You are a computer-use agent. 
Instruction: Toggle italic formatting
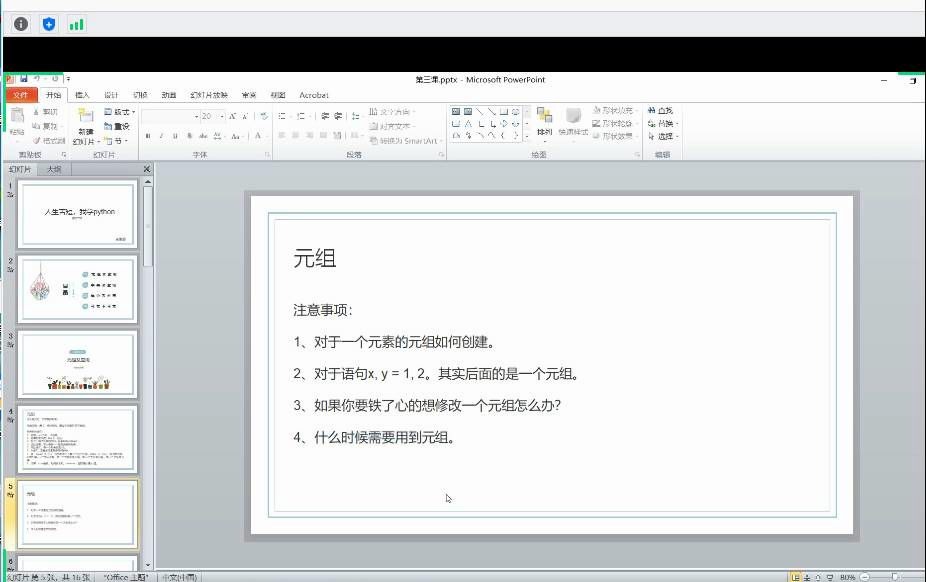[x=160, y=134]
